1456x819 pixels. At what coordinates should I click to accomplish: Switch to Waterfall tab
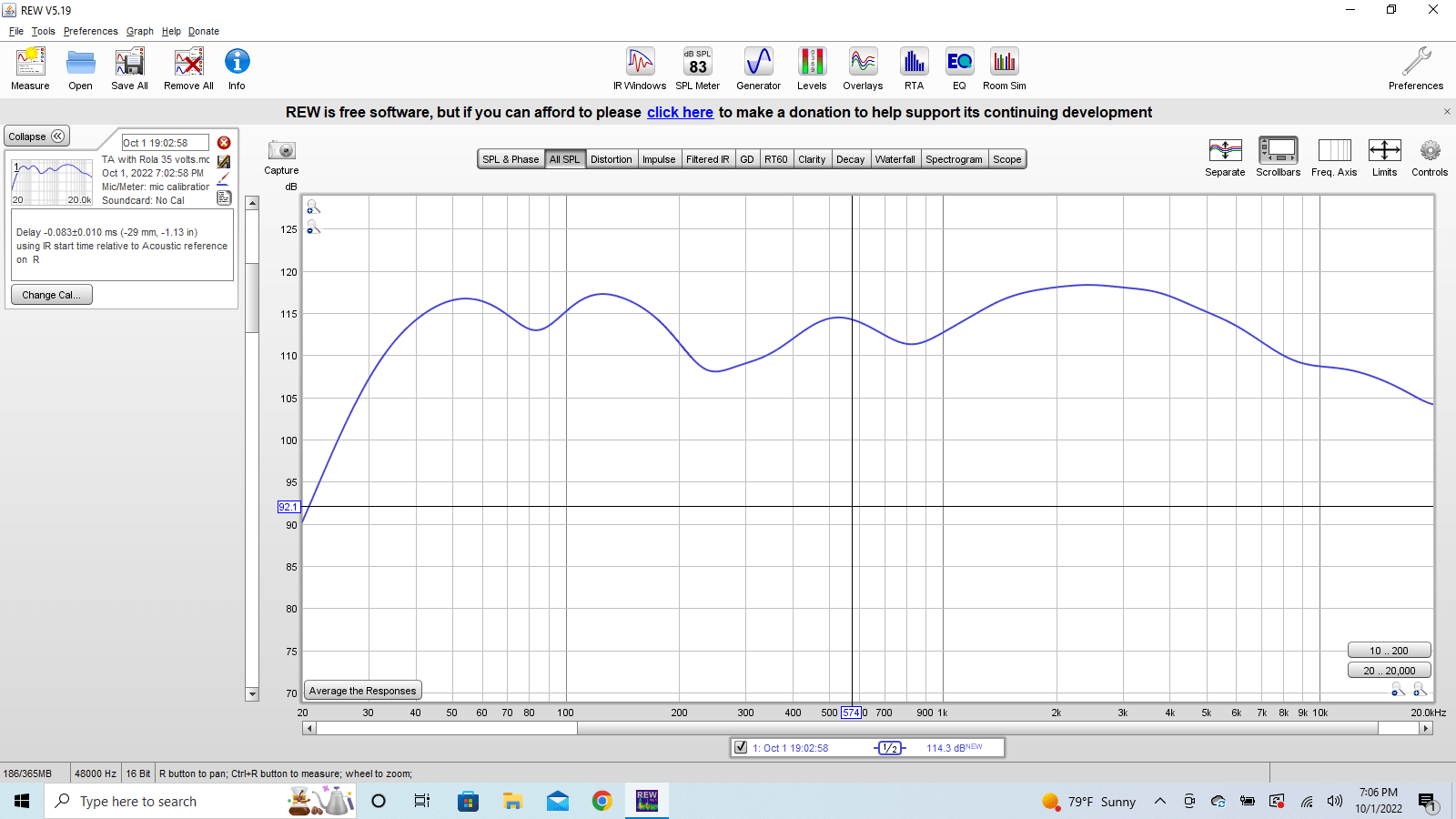coord(895,159)
